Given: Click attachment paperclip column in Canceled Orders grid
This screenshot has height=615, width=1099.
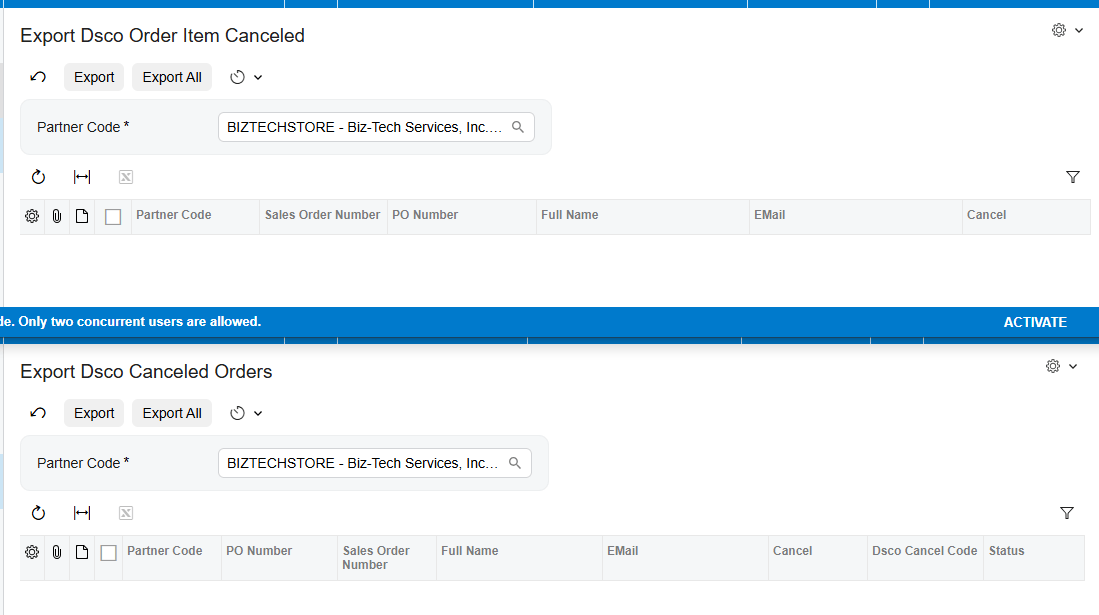Looking at the screenshot, I should (57, 552).
